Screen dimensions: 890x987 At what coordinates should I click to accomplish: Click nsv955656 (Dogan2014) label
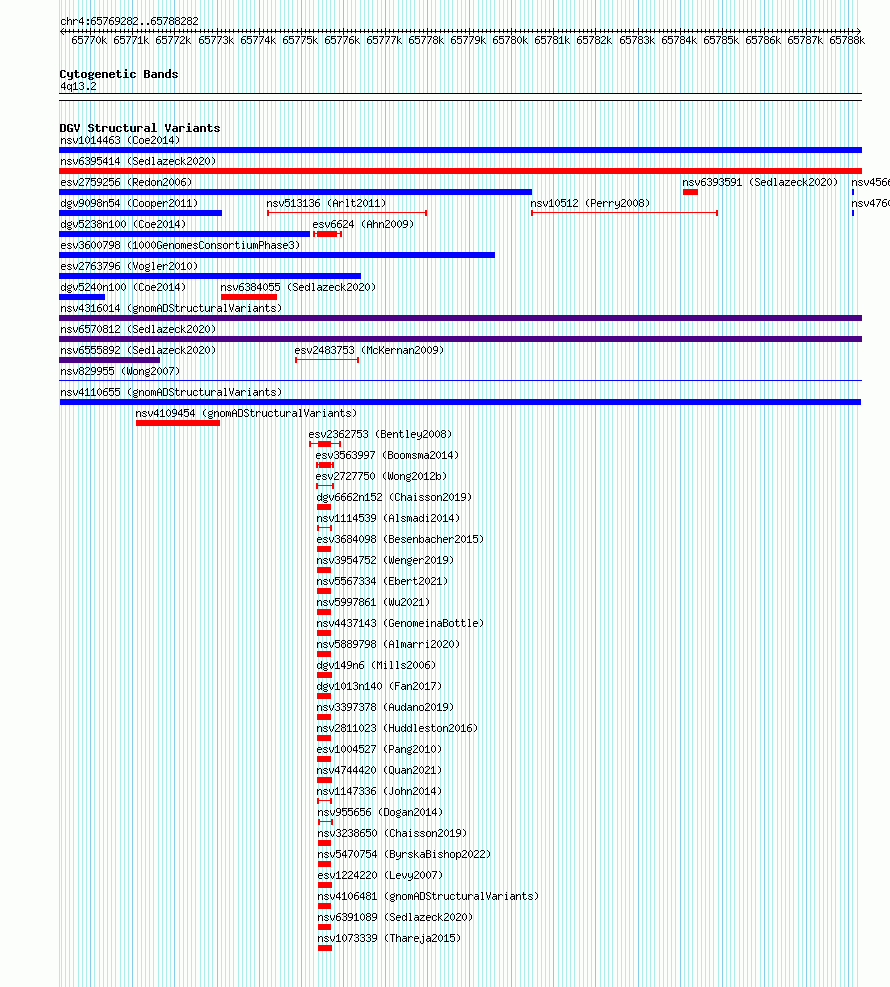(x=380, y=813)
